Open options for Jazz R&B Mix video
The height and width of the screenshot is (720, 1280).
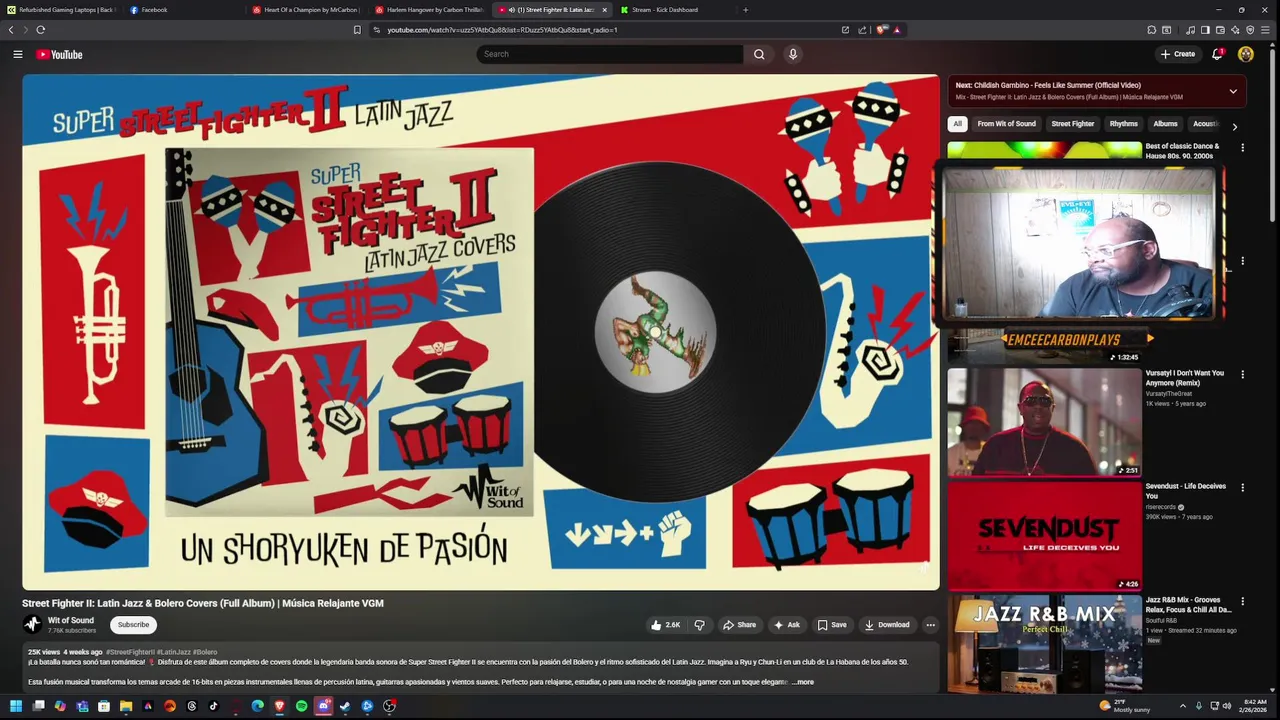pyautogui.click(x=1242, y=601)
